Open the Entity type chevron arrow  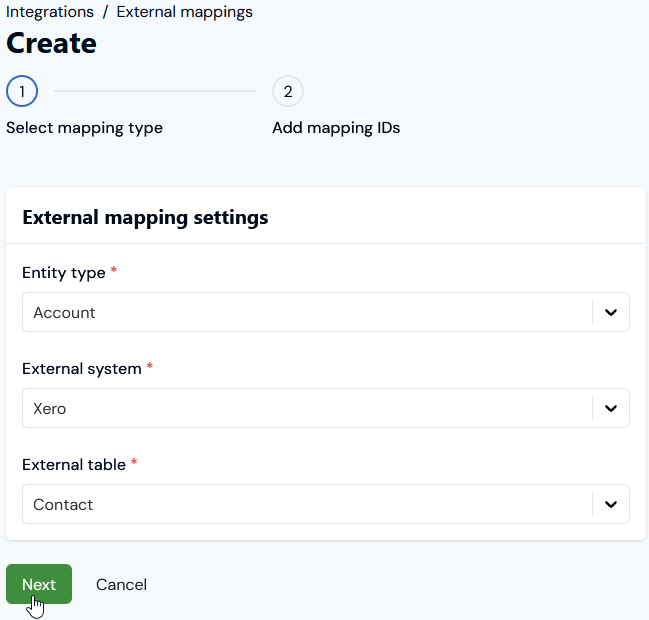[x=611, y=312]
